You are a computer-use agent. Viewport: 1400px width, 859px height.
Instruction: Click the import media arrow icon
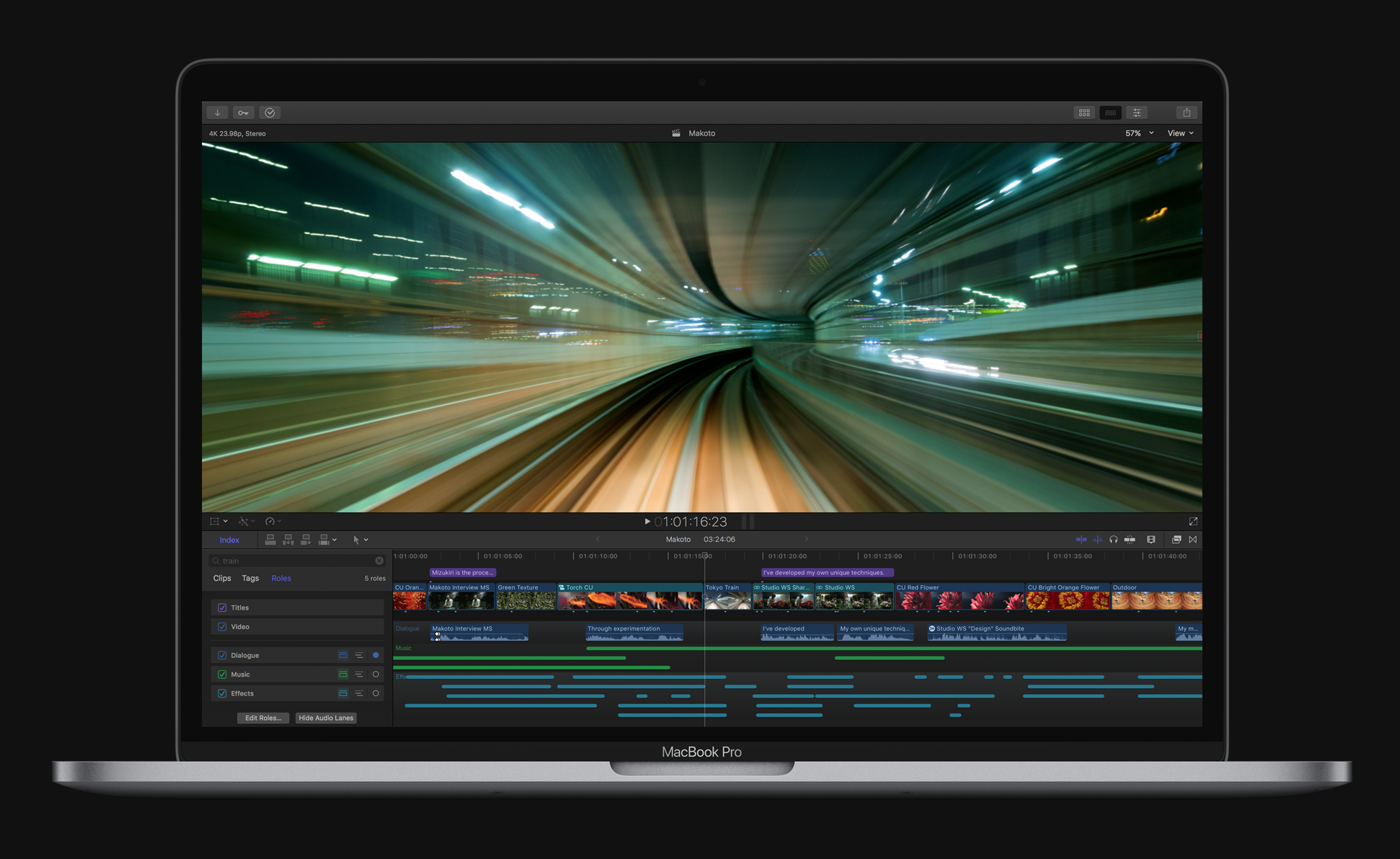pos(217,112)
